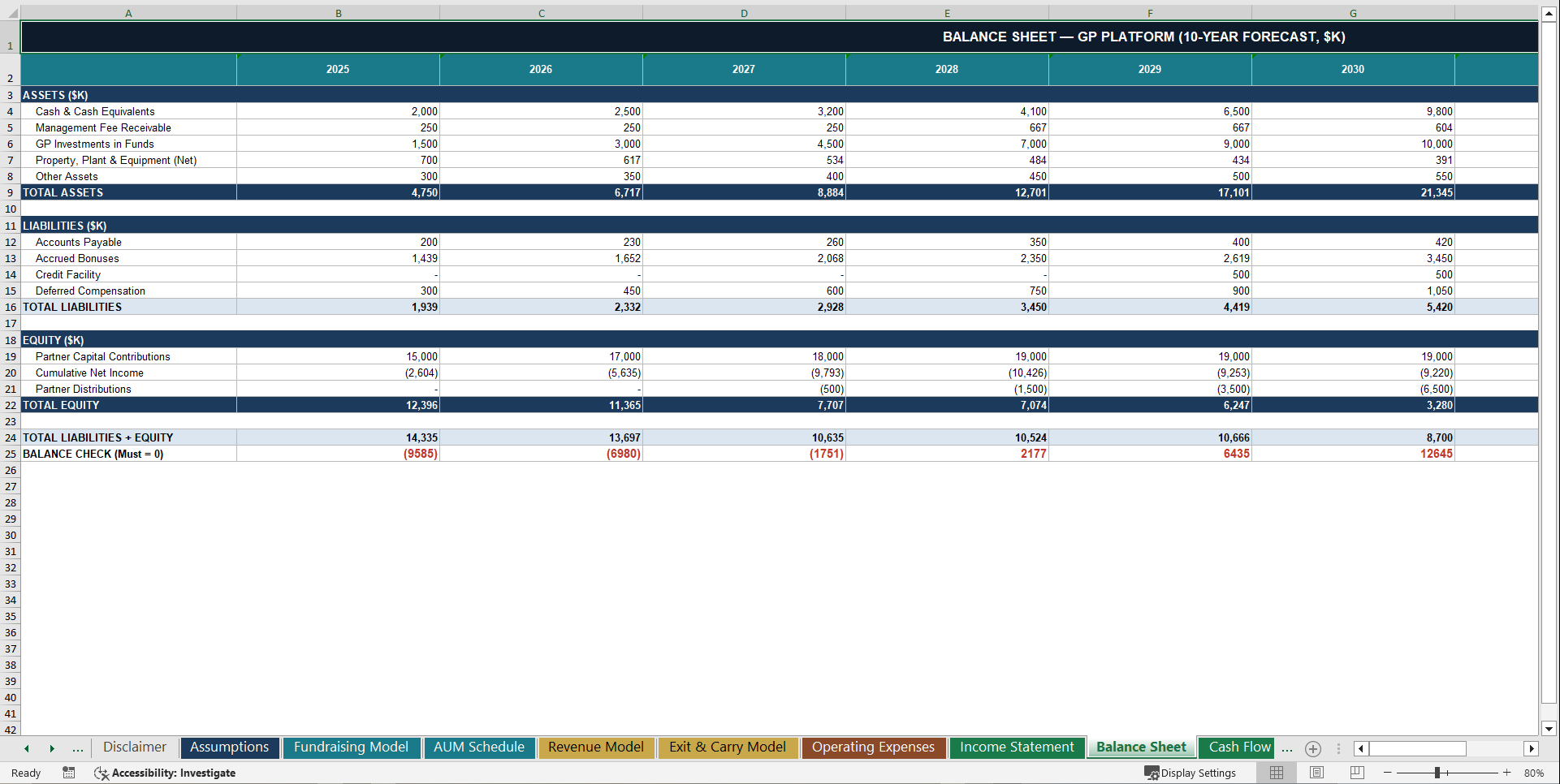The width and height of the screenshot is (1560, 784).
Task: Click the 80% zoom percentage button
Action: [1535, 773]
